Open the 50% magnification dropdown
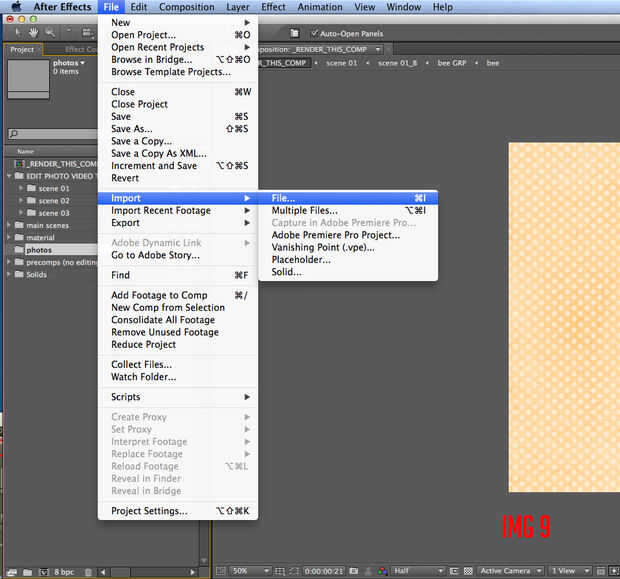Viewport: 620px width, 579px height. click(250, 571)
